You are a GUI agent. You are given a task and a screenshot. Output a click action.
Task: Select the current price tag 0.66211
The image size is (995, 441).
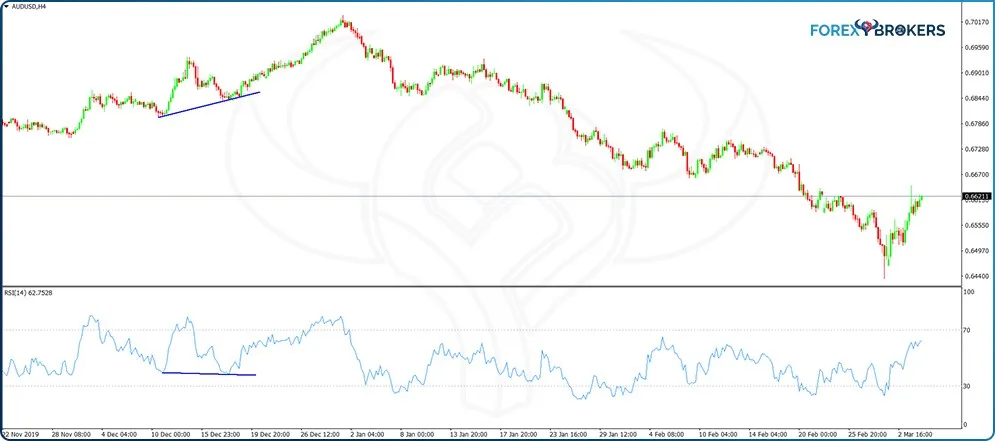pyautogui.click(x=977, y=197)
